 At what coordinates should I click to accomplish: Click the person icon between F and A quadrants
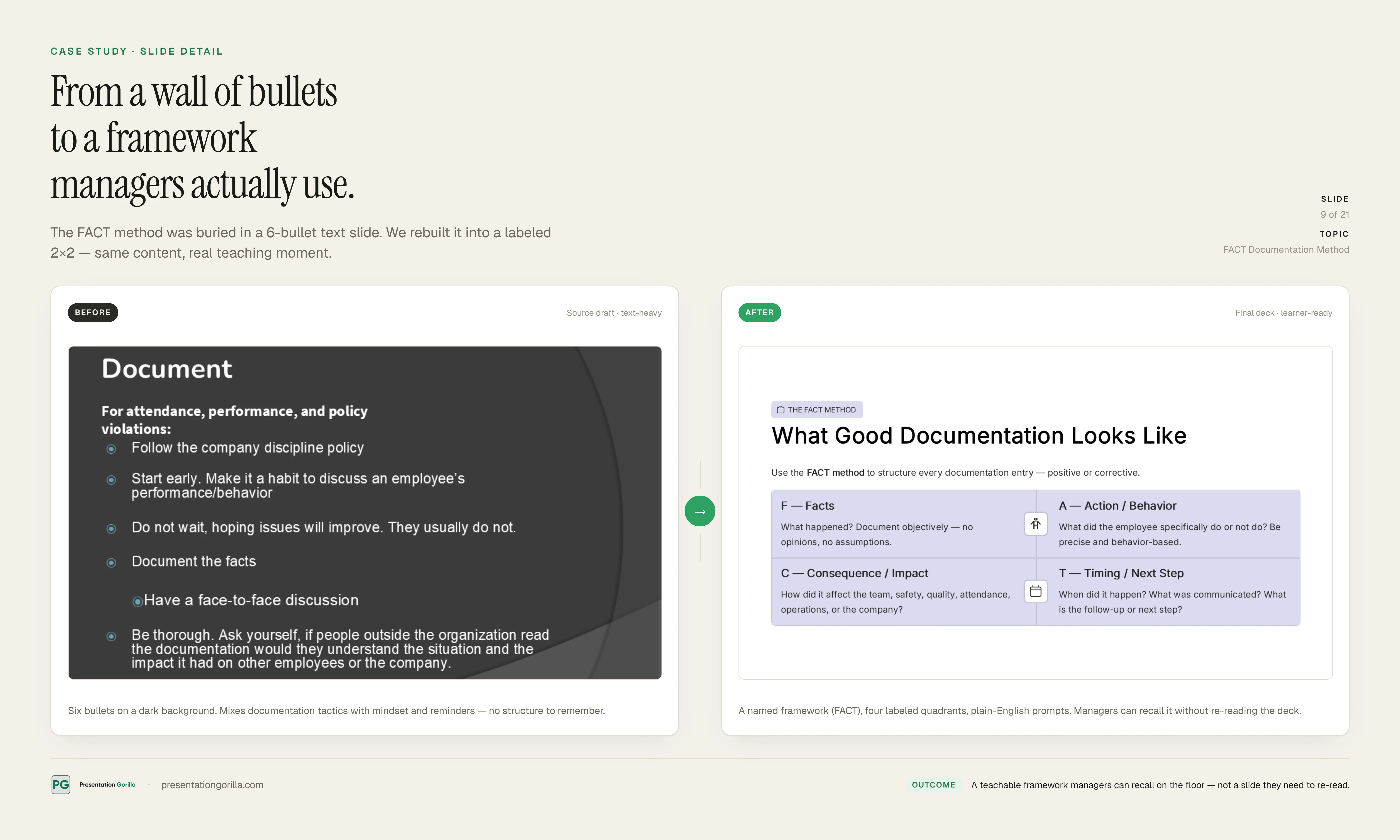click(x=1036, y=524)
